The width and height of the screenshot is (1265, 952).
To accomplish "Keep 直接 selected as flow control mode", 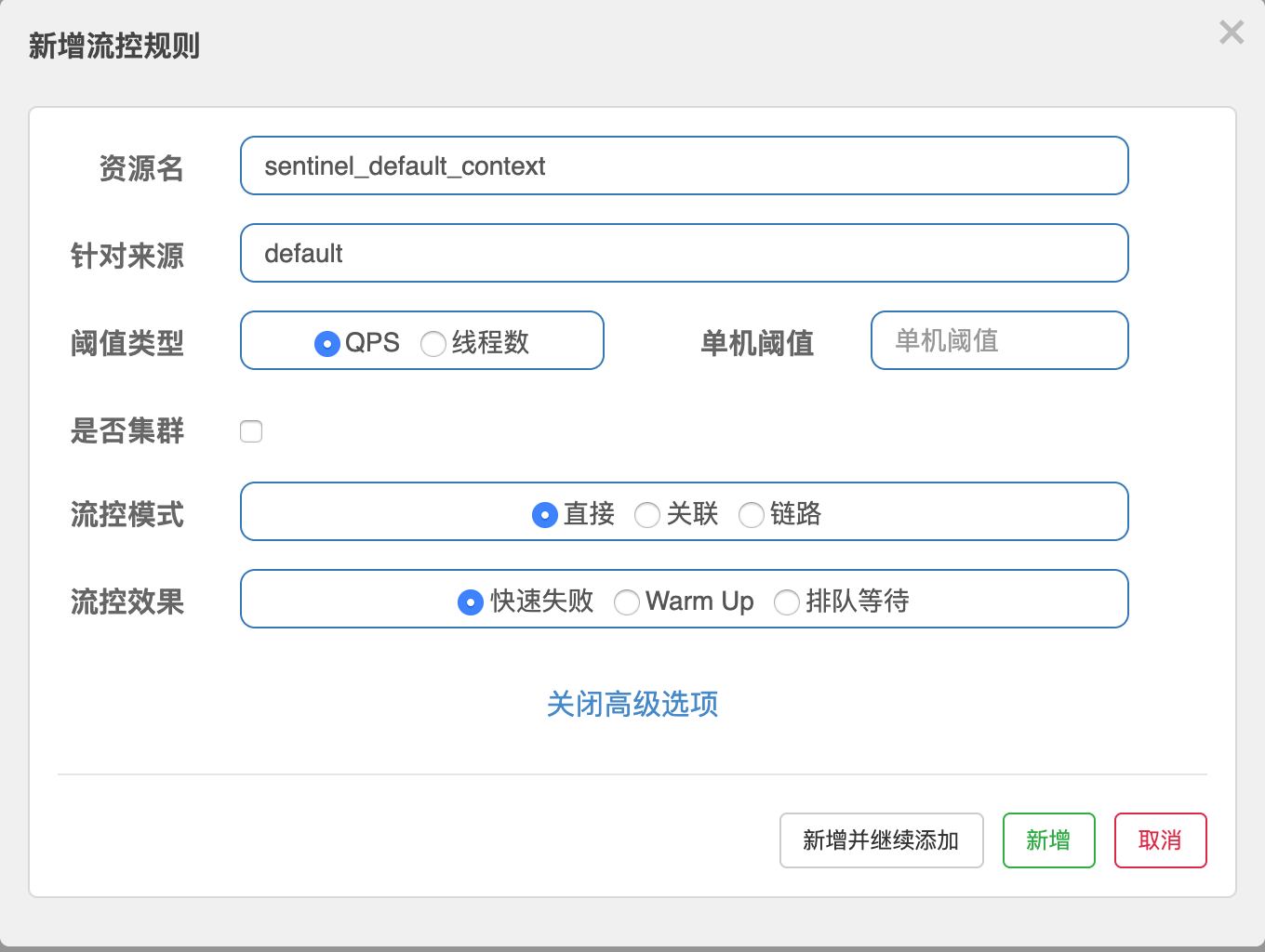I will (545, 514).
